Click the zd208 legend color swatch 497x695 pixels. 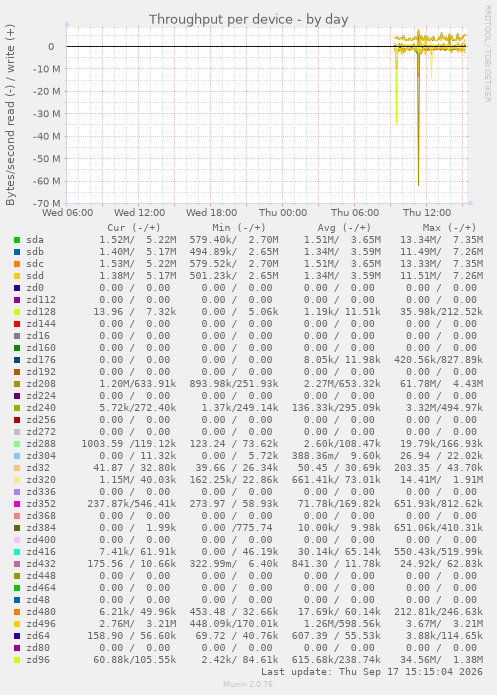point(17,384)
